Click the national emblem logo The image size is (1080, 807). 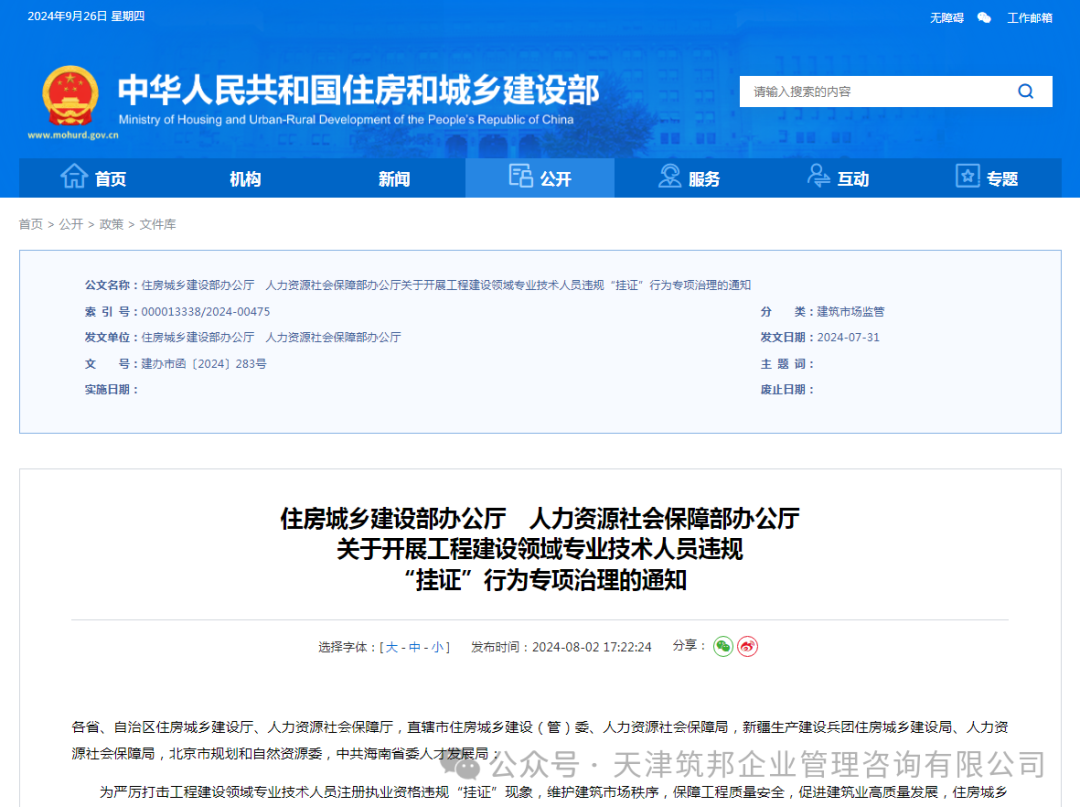pos(70,95)
